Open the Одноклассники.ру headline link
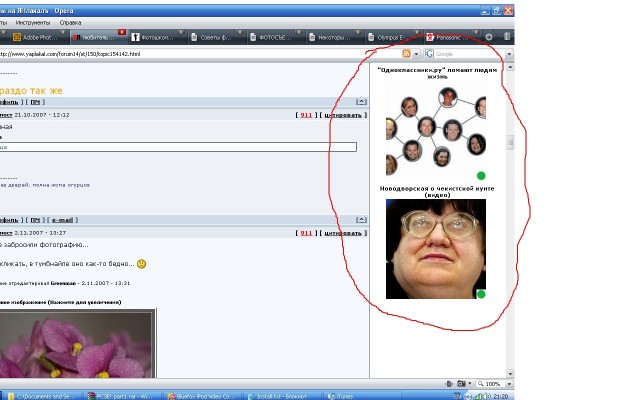This screenshot has width=640, height=400. [437, 73]
